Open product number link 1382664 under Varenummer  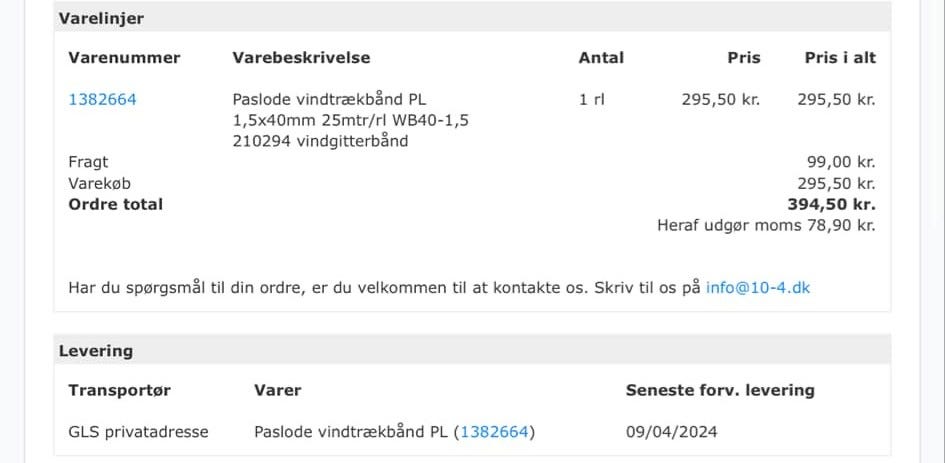(x=102, y=99)
